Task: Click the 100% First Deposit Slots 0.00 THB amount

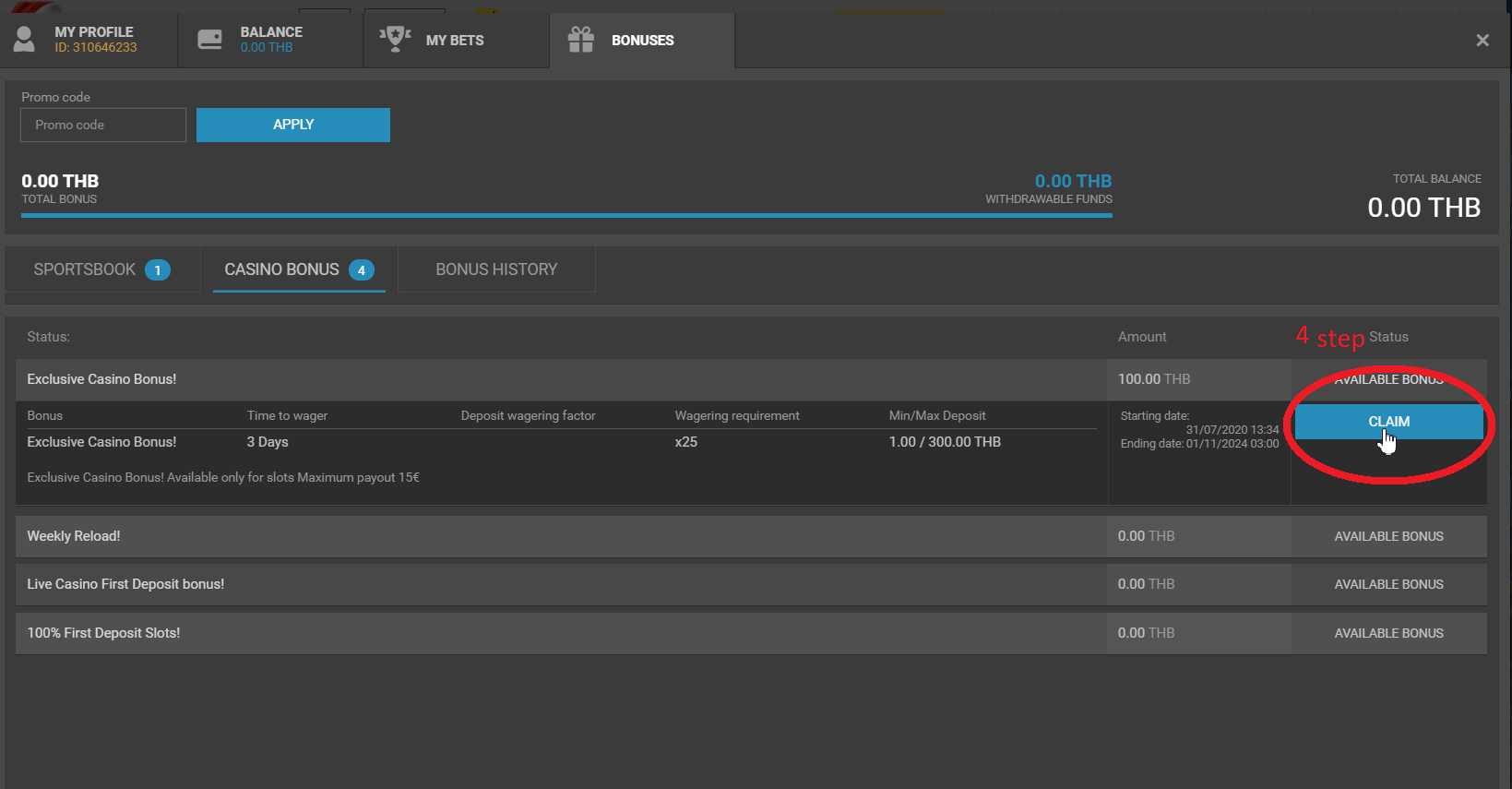Action: (x=1146, y=633)
